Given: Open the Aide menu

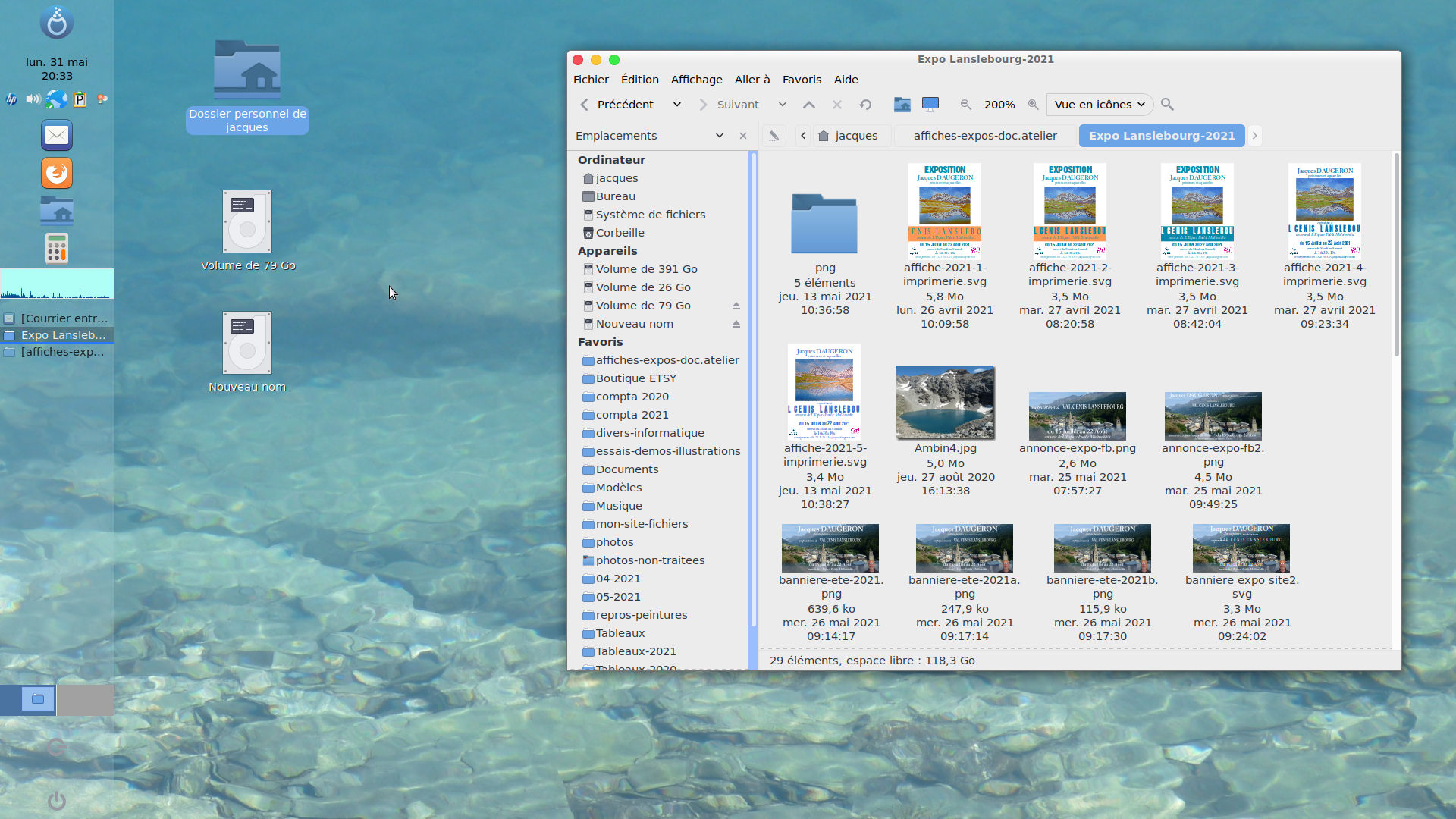Looking at the screenshot, I should pyautogui.click(x=846, y=80).
